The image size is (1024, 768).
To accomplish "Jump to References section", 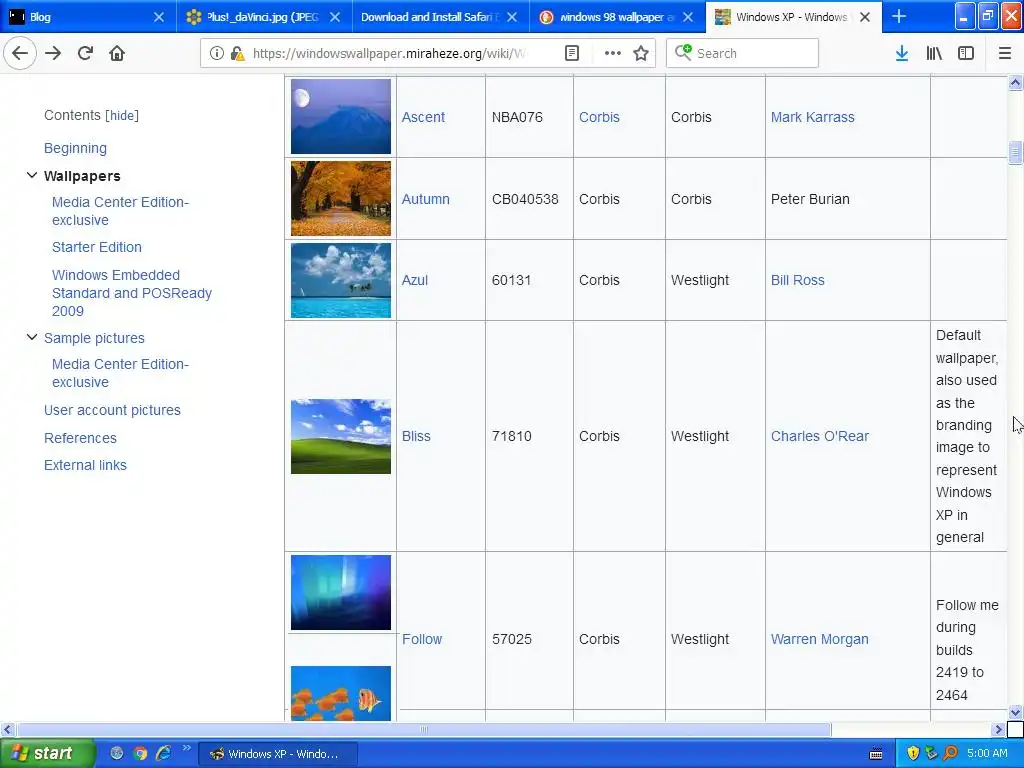I will (x=80, y=438).
